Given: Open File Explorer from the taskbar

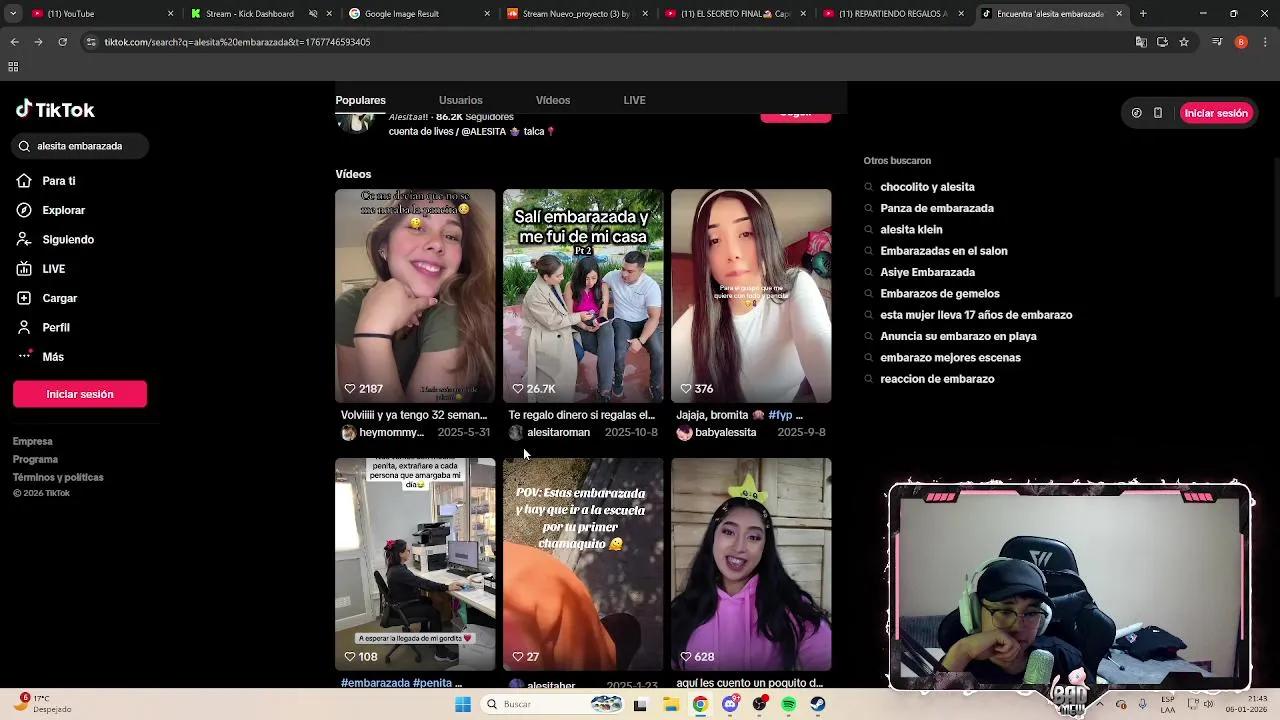Looking at the screenshot, I should [671, 704].
